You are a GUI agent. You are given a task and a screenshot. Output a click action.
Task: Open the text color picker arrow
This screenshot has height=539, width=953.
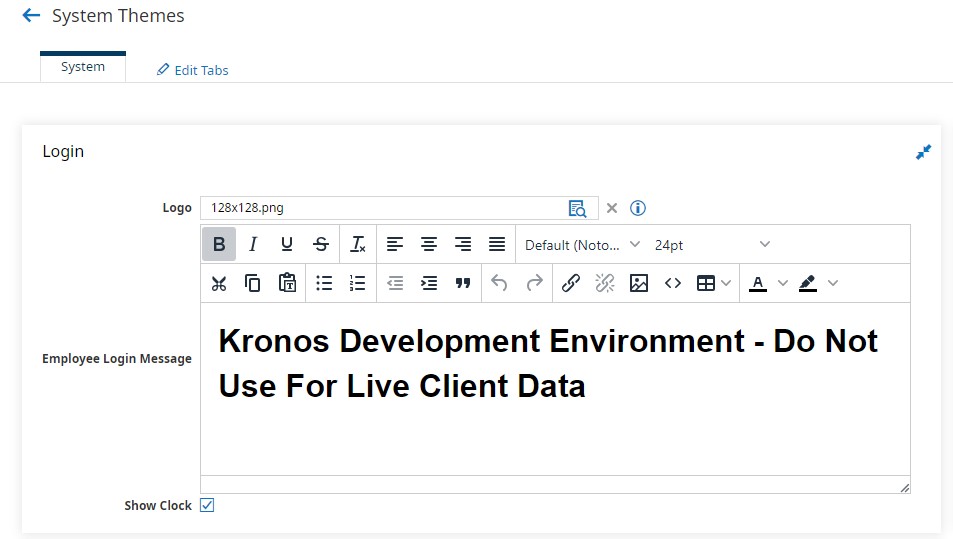pyautogui.click(x=783, y=283)
